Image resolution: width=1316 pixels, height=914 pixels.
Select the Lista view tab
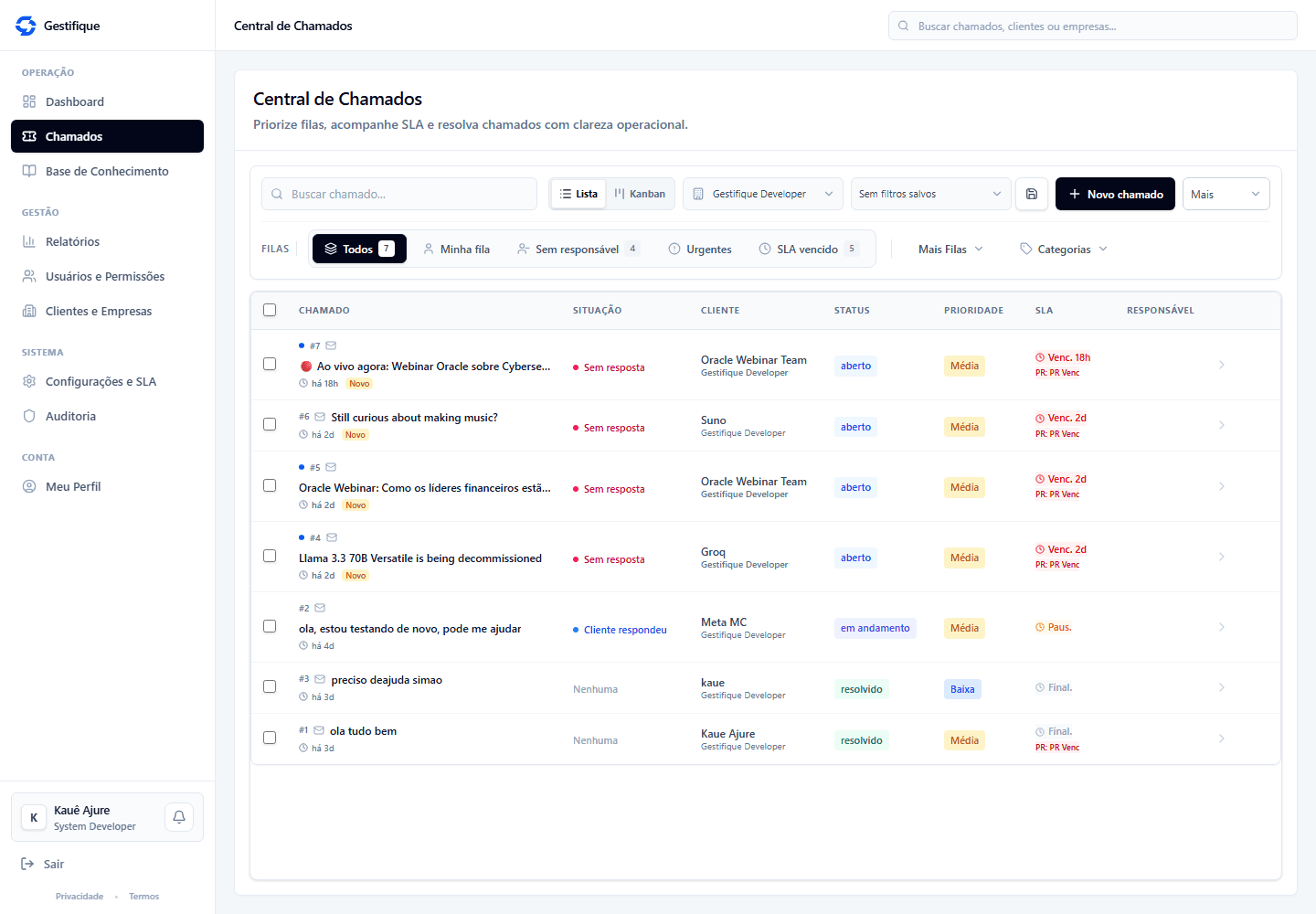tap(578, 194)
